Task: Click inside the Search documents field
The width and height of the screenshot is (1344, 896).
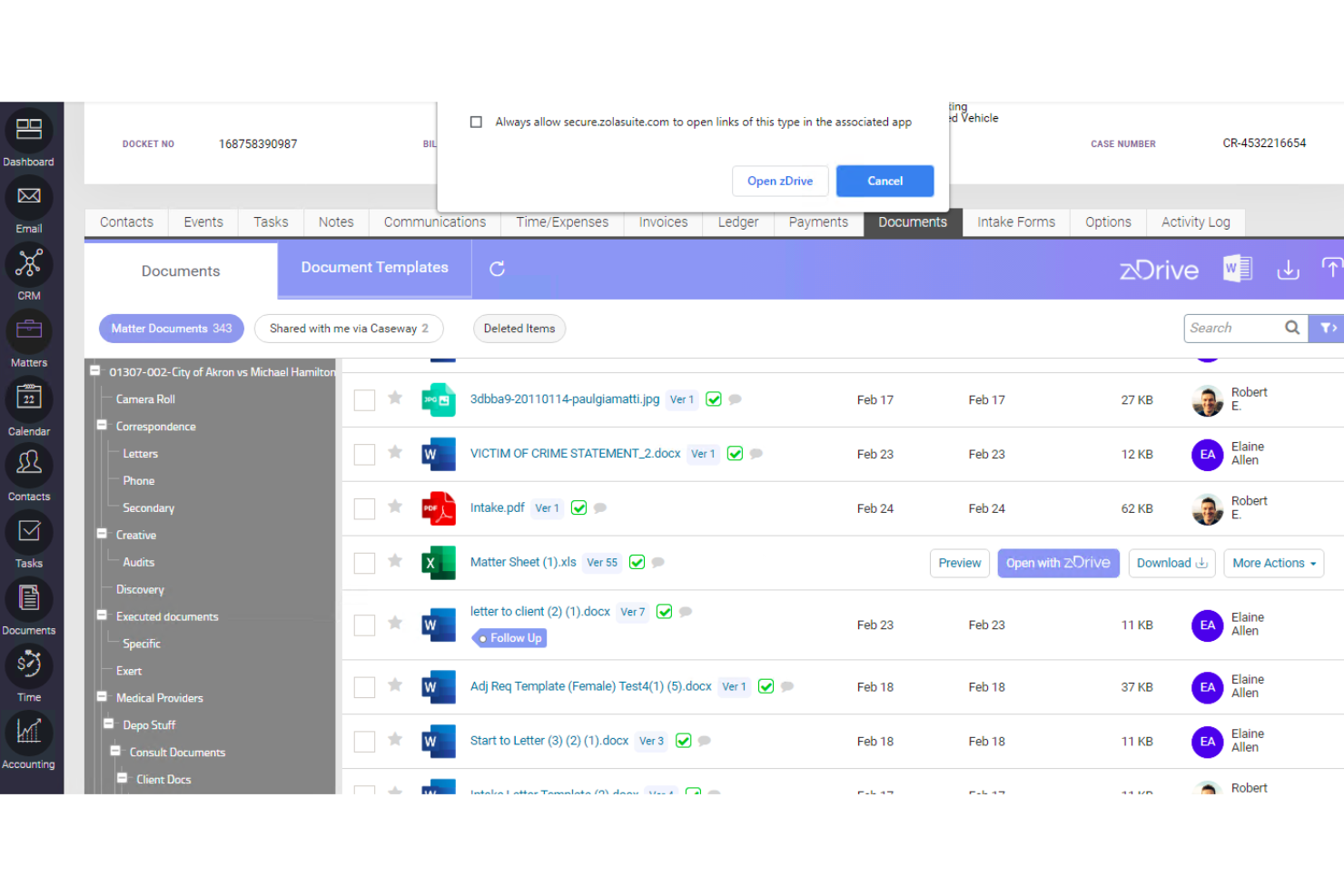Action: tap(1235, 328)
